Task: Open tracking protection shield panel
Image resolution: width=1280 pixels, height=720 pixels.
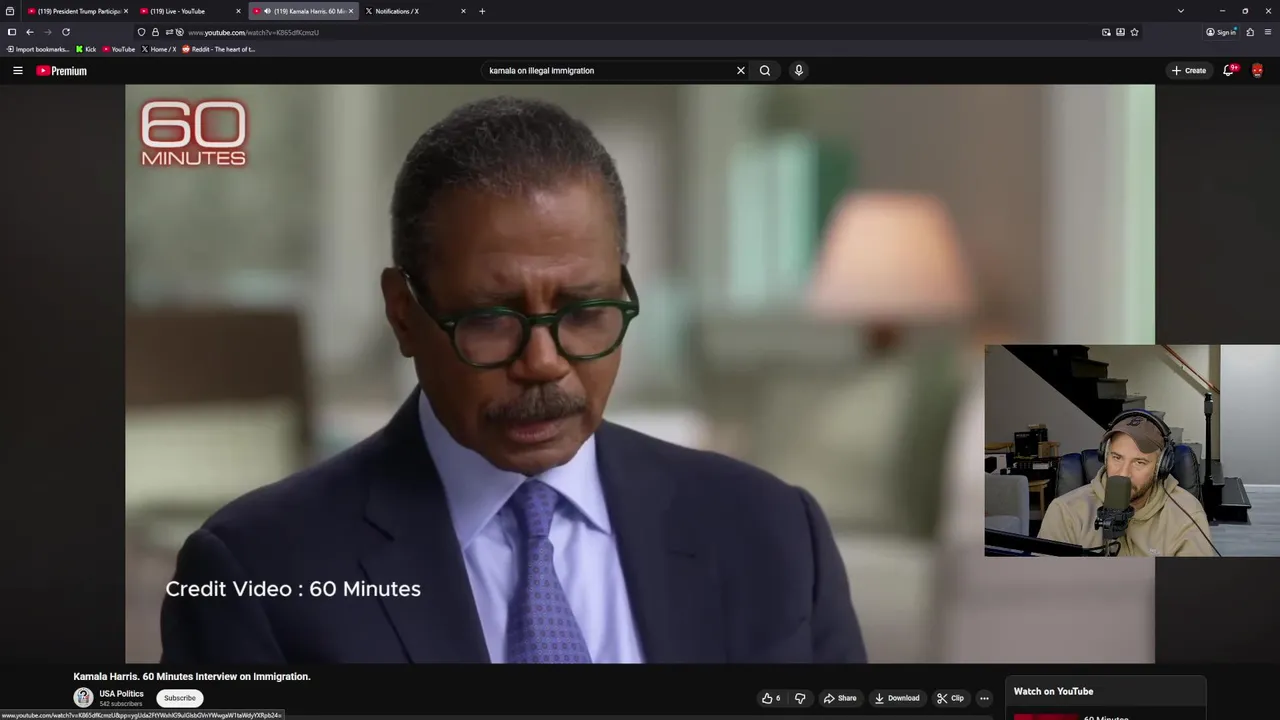Action: tap(141, 32)
